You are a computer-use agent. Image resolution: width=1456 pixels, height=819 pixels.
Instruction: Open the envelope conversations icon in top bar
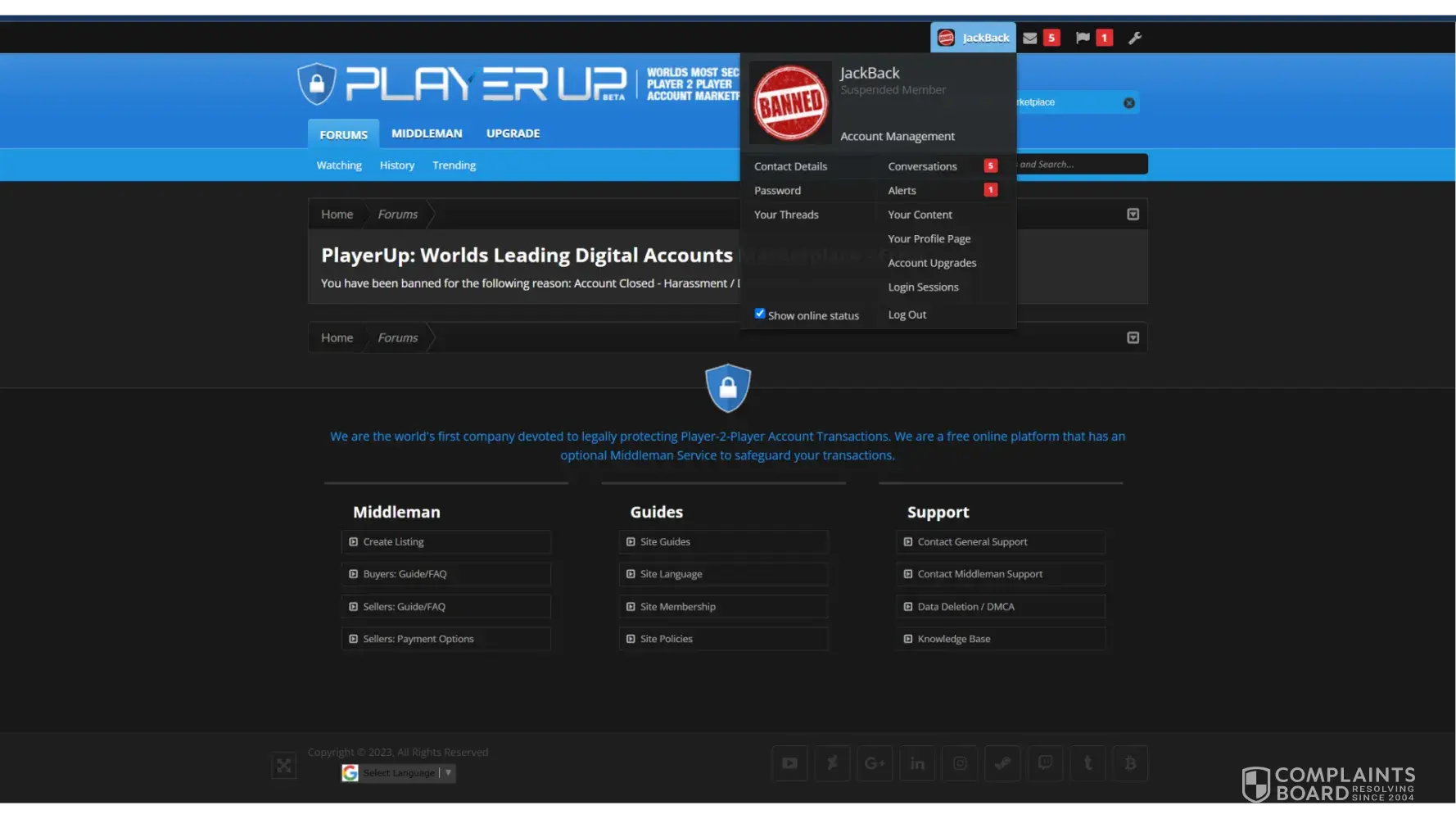tap(1030, 38)
